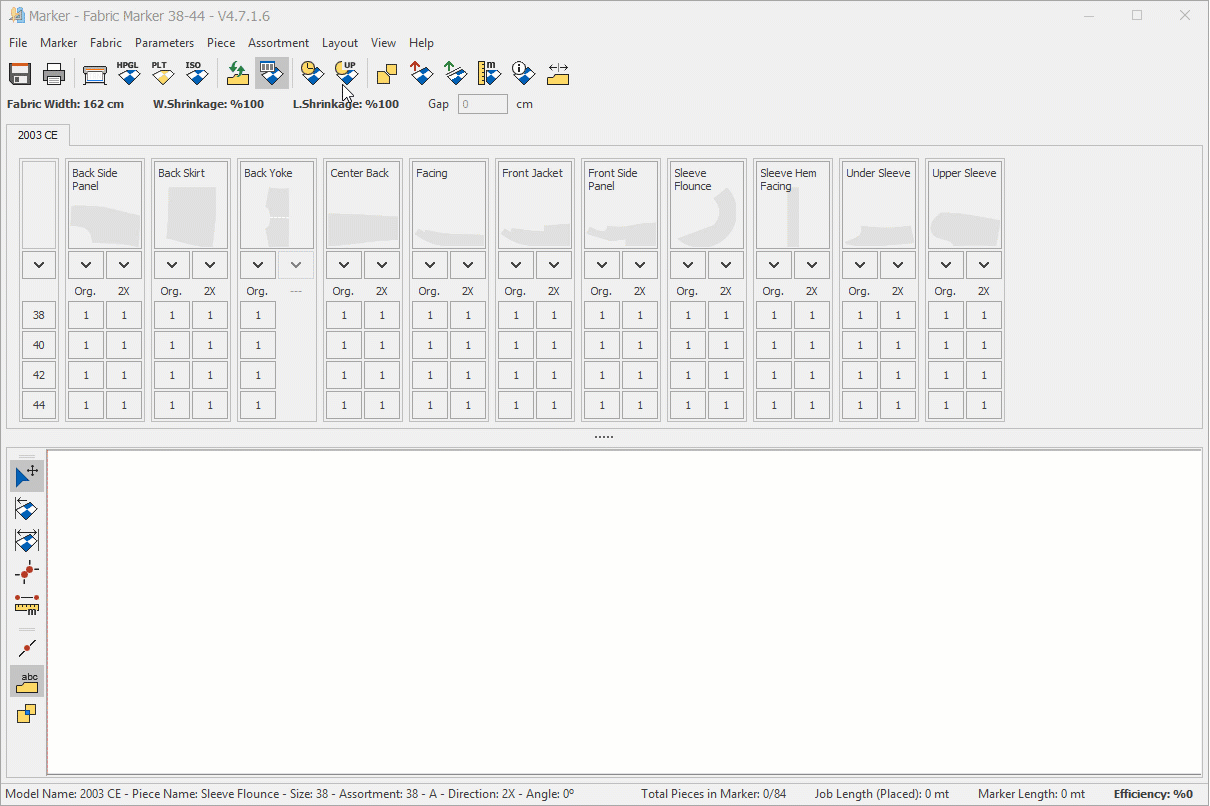Image resolution: width=1210 pixels, height=806 pixels.
Task: Click Back Yoke quantity for size 44
Action: pos(258,405)
